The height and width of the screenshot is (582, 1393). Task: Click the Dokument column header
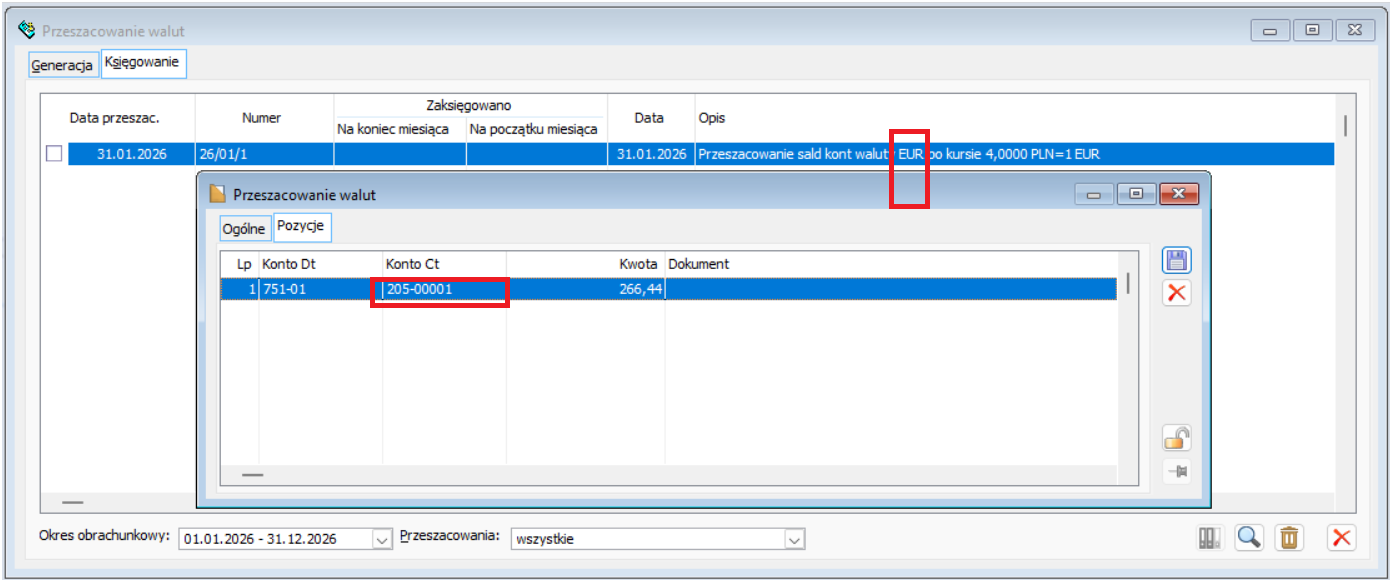point(892,264)
